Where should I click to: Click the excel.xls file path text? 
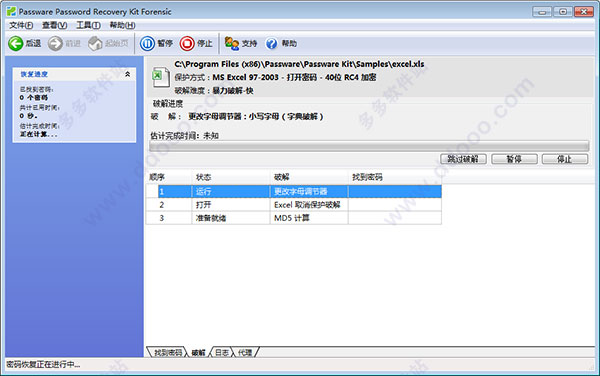click(299, 64)
